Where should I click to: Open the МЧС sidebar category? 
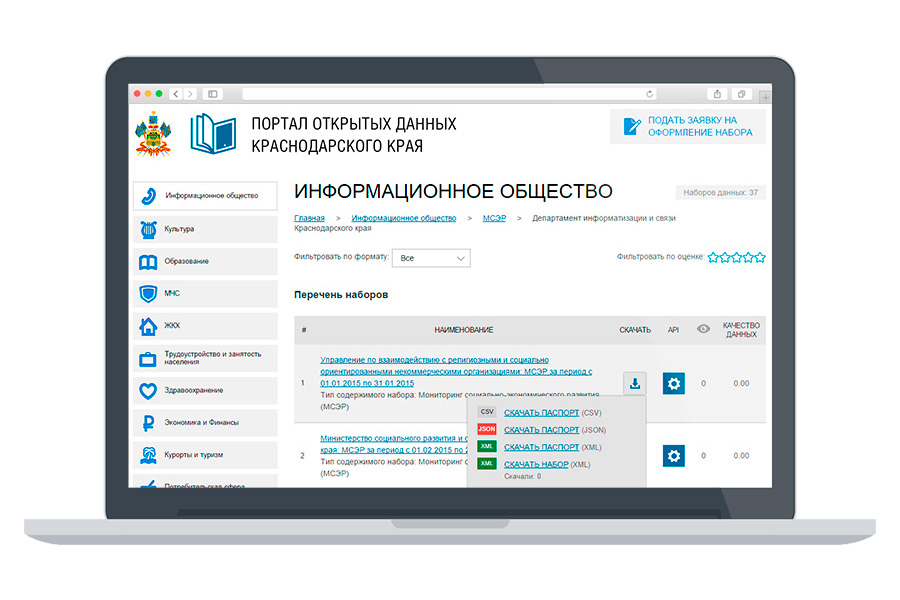(x=205, y=293)
